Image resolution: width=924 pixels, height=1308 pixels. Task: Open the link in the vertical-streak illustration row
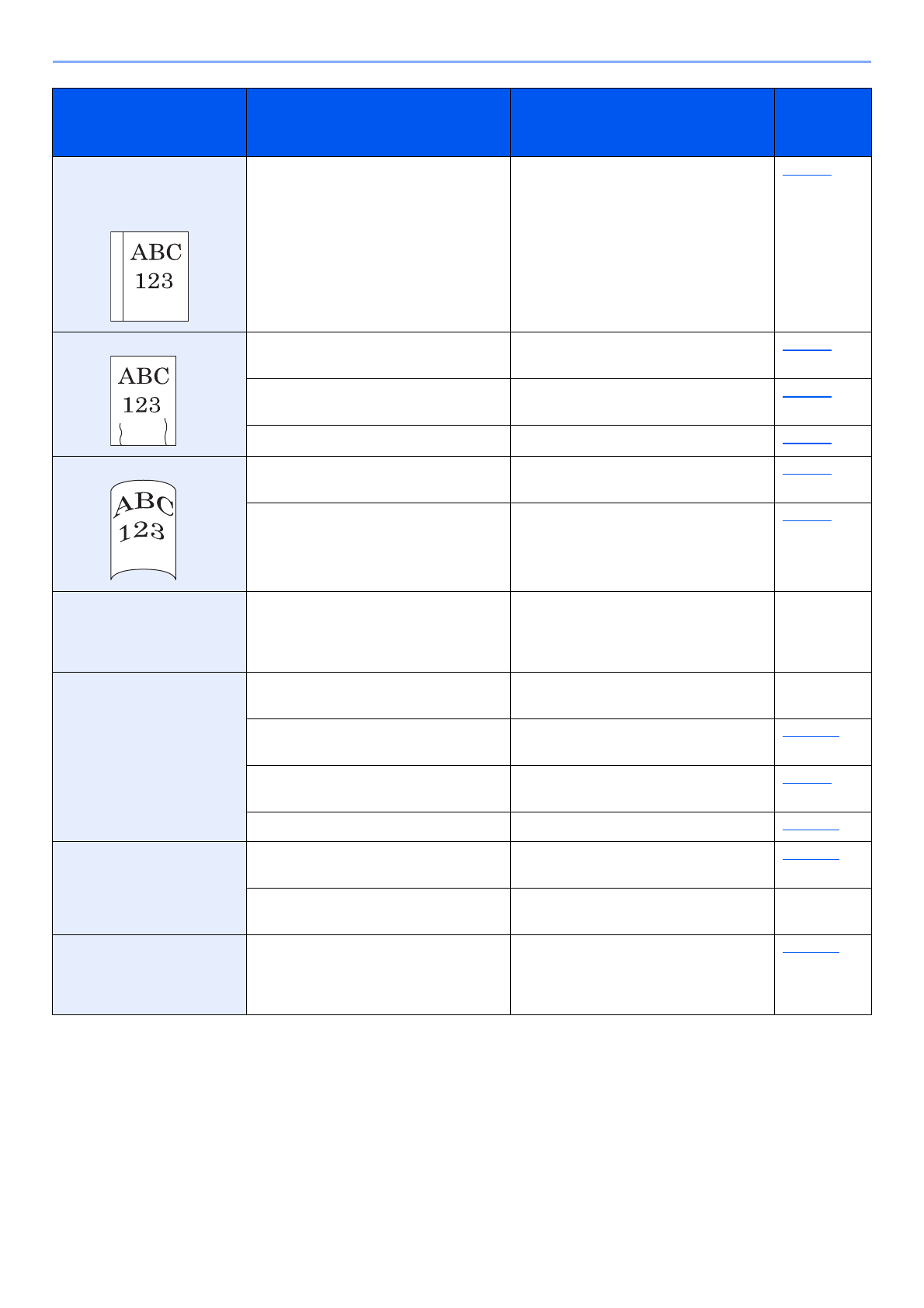[x=806, y=173]
